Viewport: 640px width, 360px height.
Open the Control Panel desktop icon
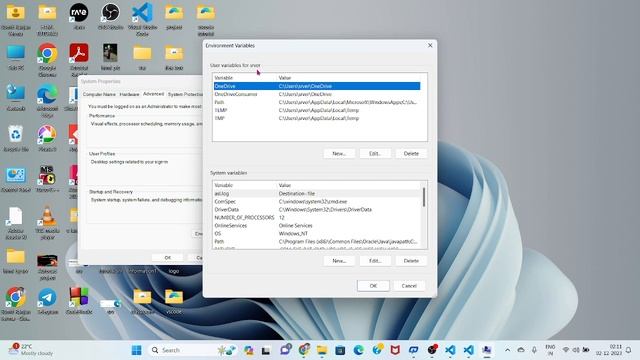tap(16, 179)
